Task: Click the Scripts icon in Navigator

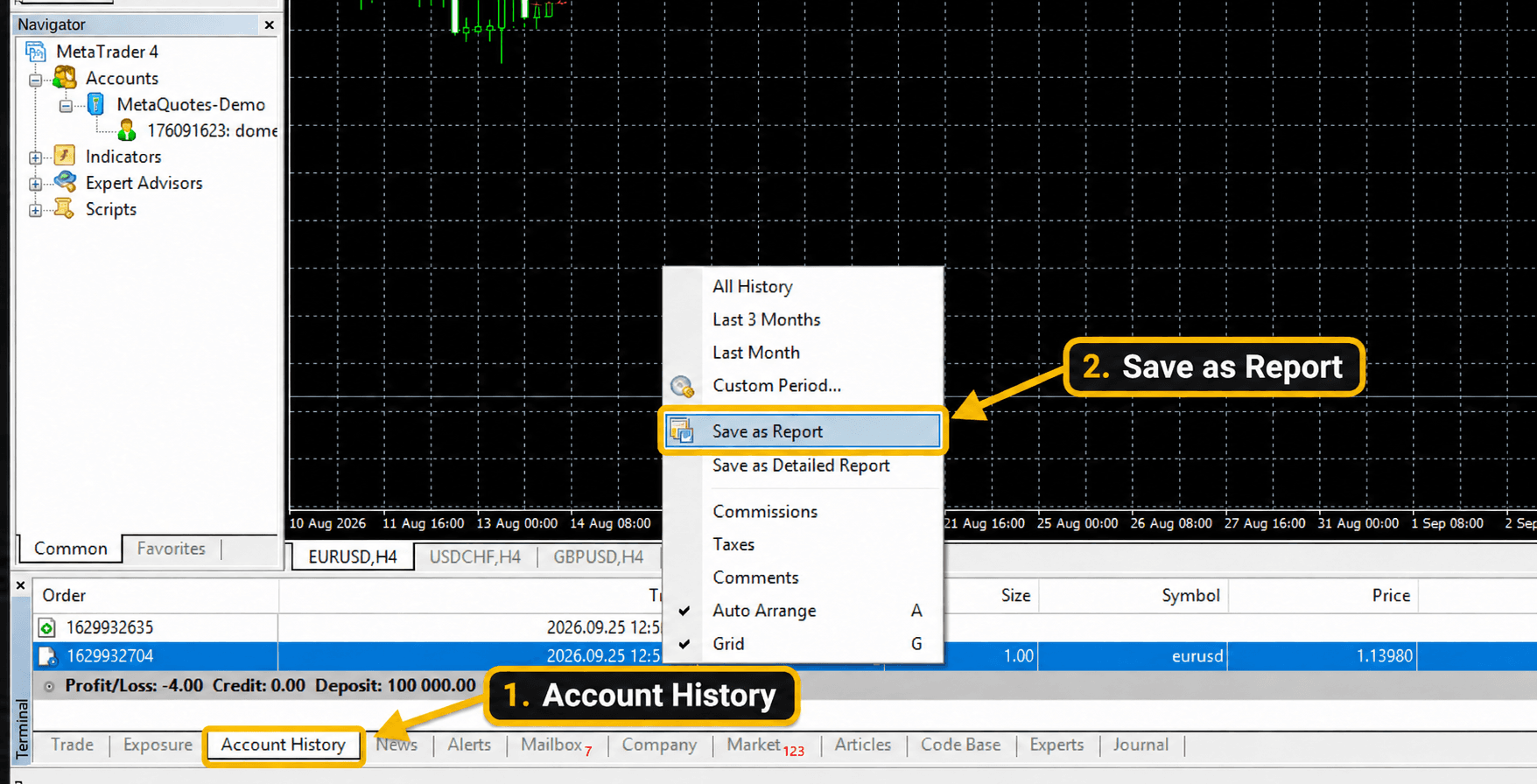Action: 65,208
